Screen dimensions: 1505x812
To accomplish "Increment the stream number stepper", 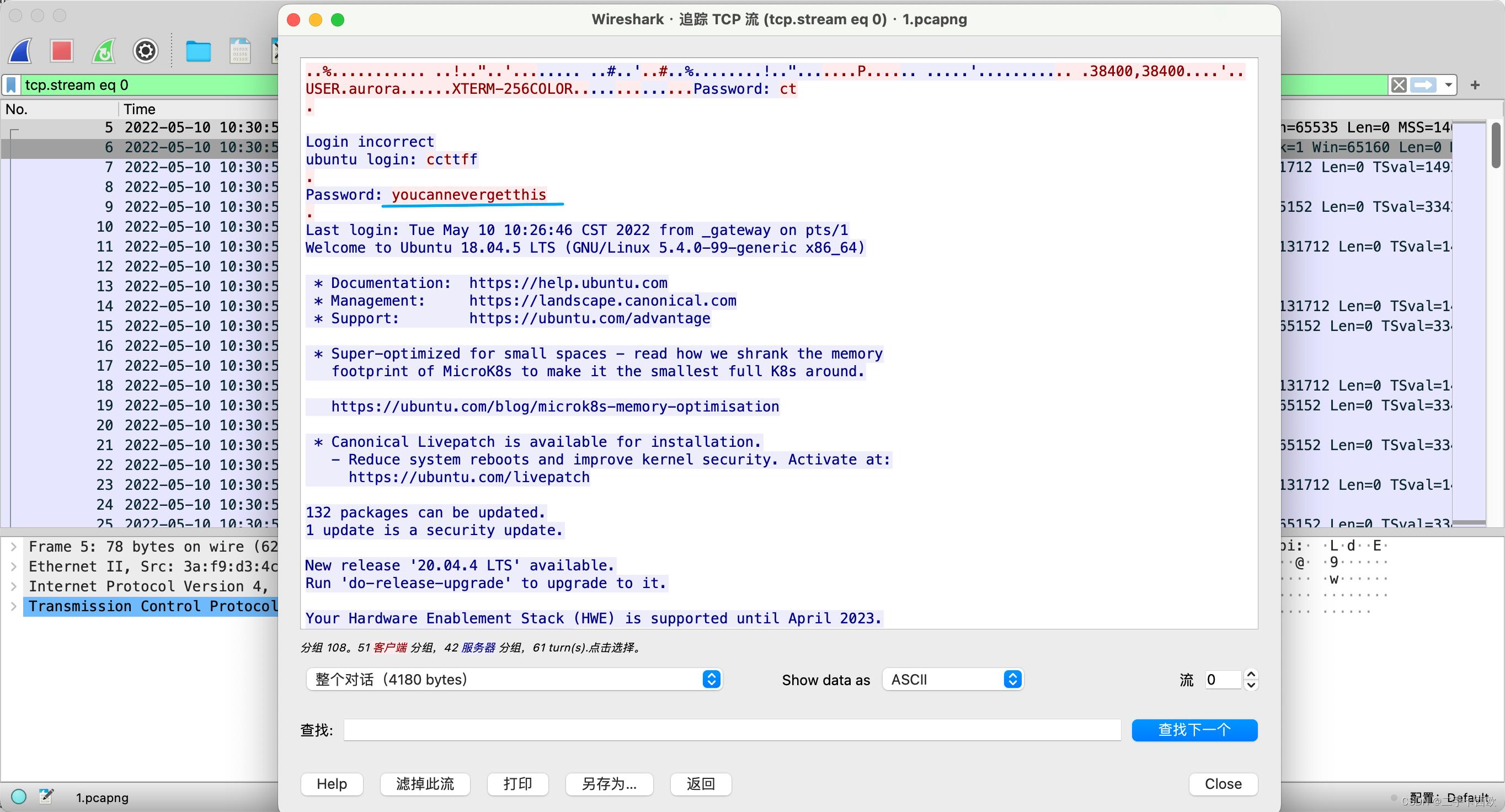I will pos(1251,674).
